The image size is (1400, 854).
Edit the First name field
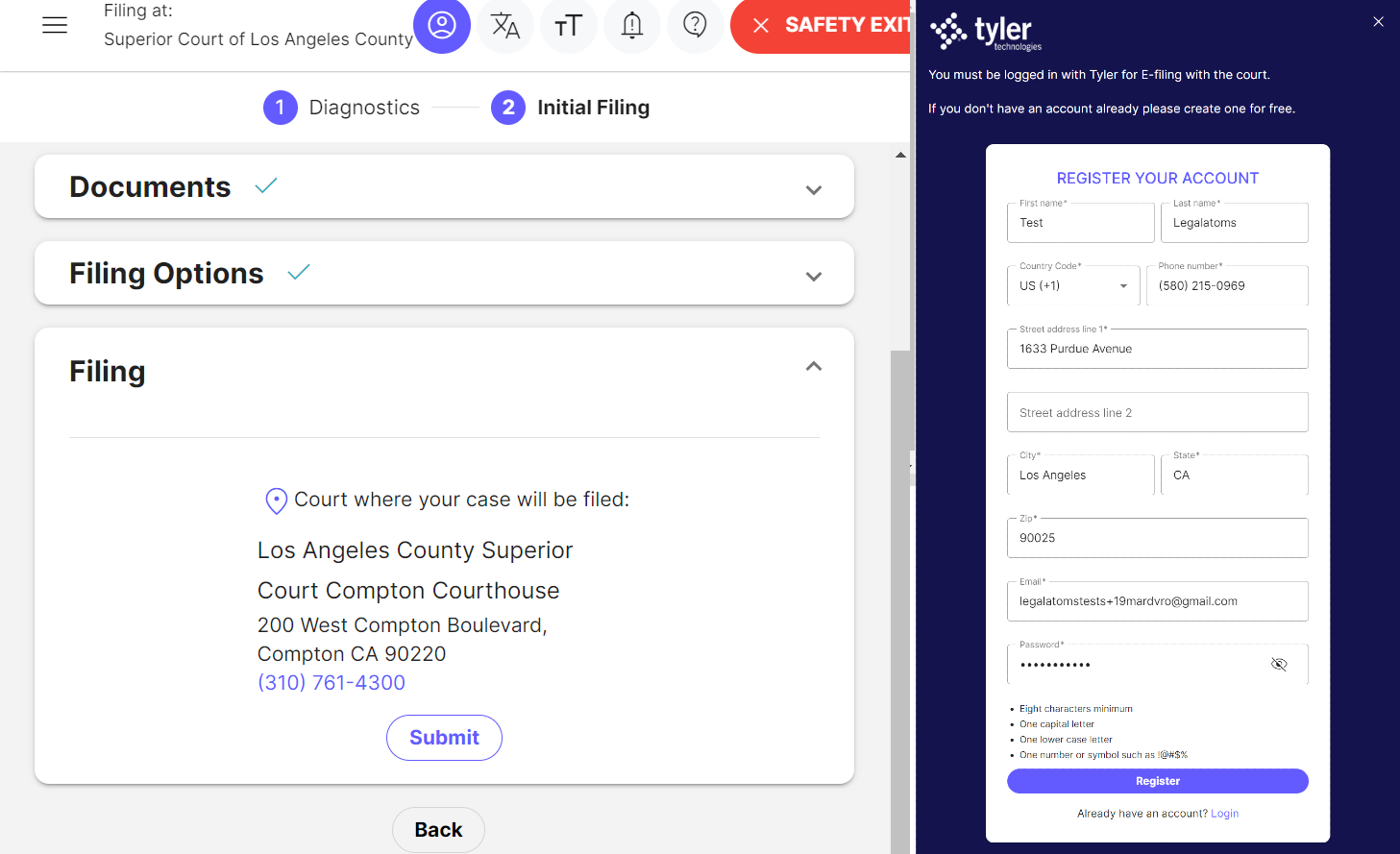[x=1081, y=223]
